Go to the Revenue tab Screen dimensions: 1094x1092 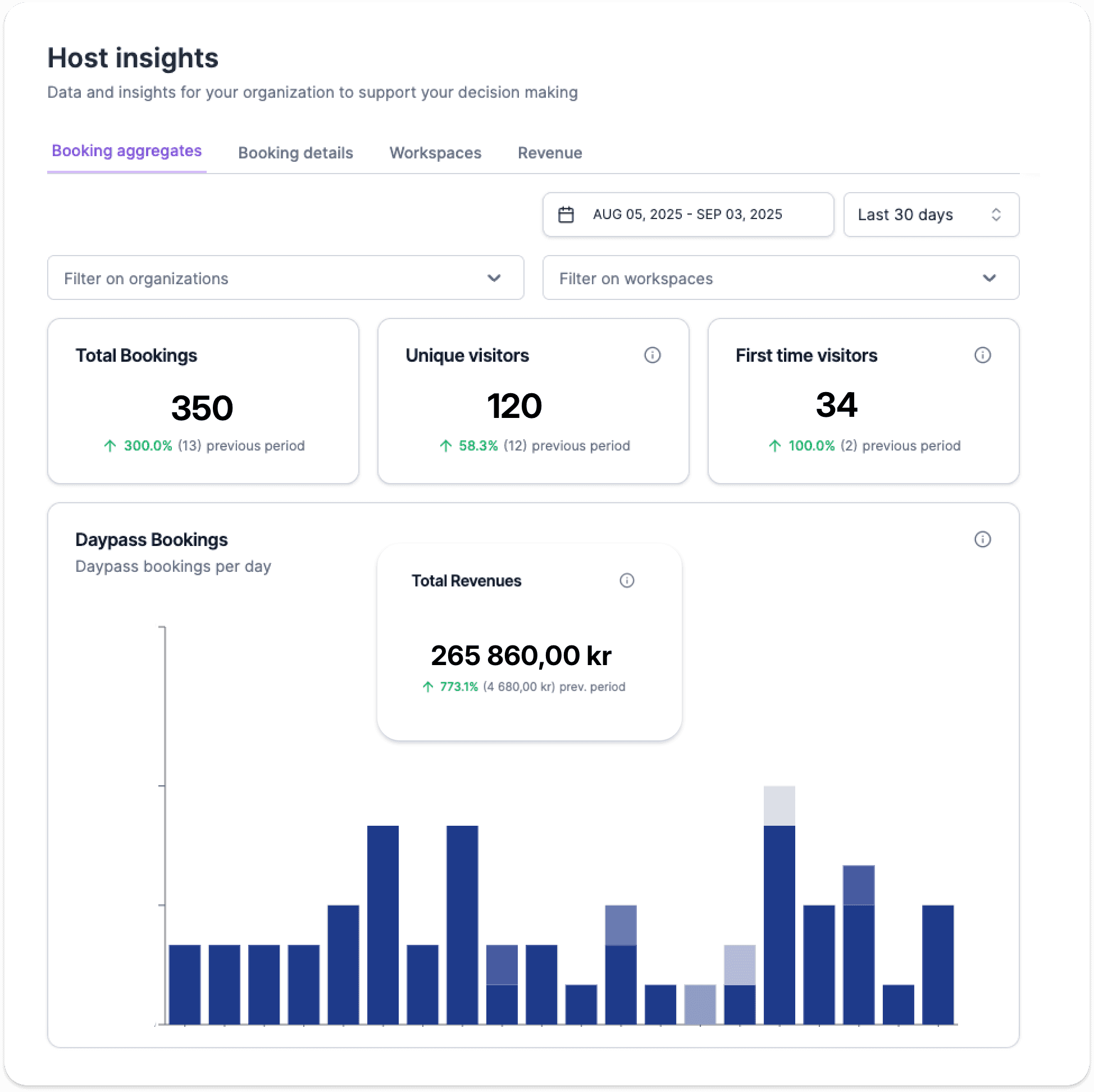(549, 153)
